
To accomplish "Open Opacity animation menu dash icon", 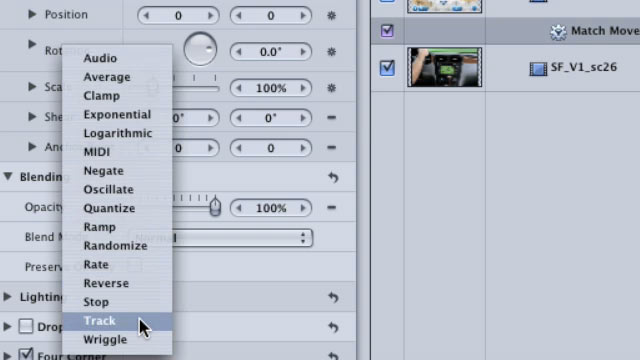I will (331, 208).
